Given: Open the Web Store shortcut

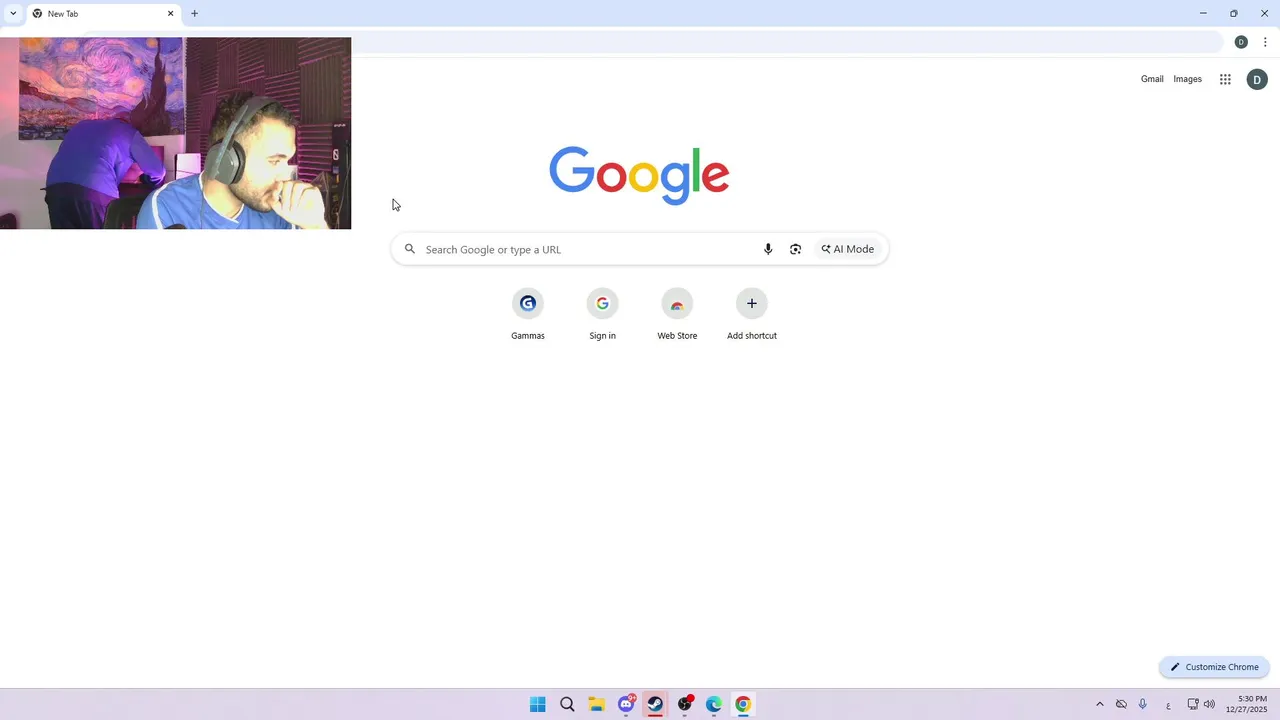Looking at the screenshot, I should click(677, 314).
